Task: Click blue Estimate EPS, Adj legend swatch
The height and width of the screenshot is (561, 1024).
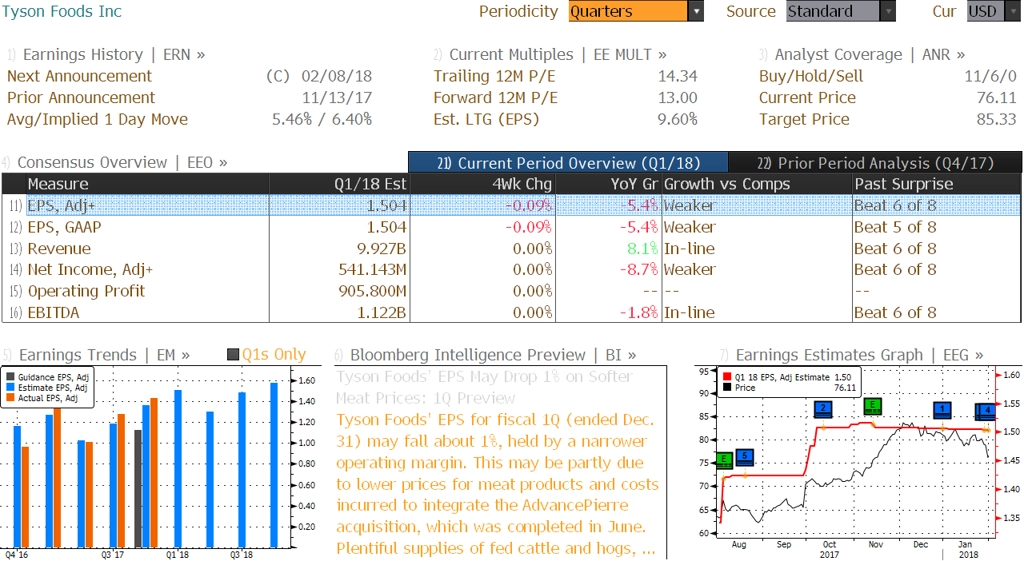Action: click(x=10, y=387)
